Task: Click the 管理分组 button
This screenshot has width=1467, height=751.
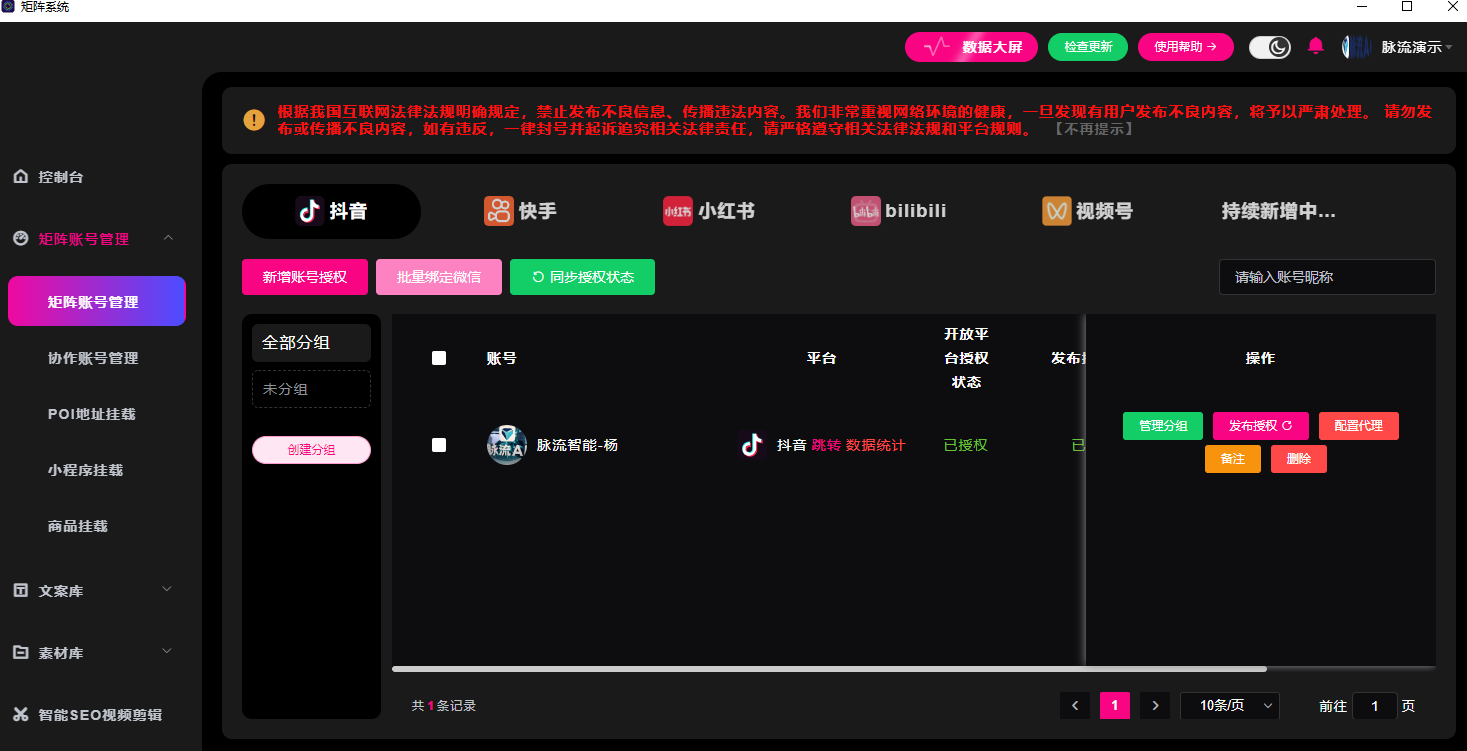Action: point(1163,426)
